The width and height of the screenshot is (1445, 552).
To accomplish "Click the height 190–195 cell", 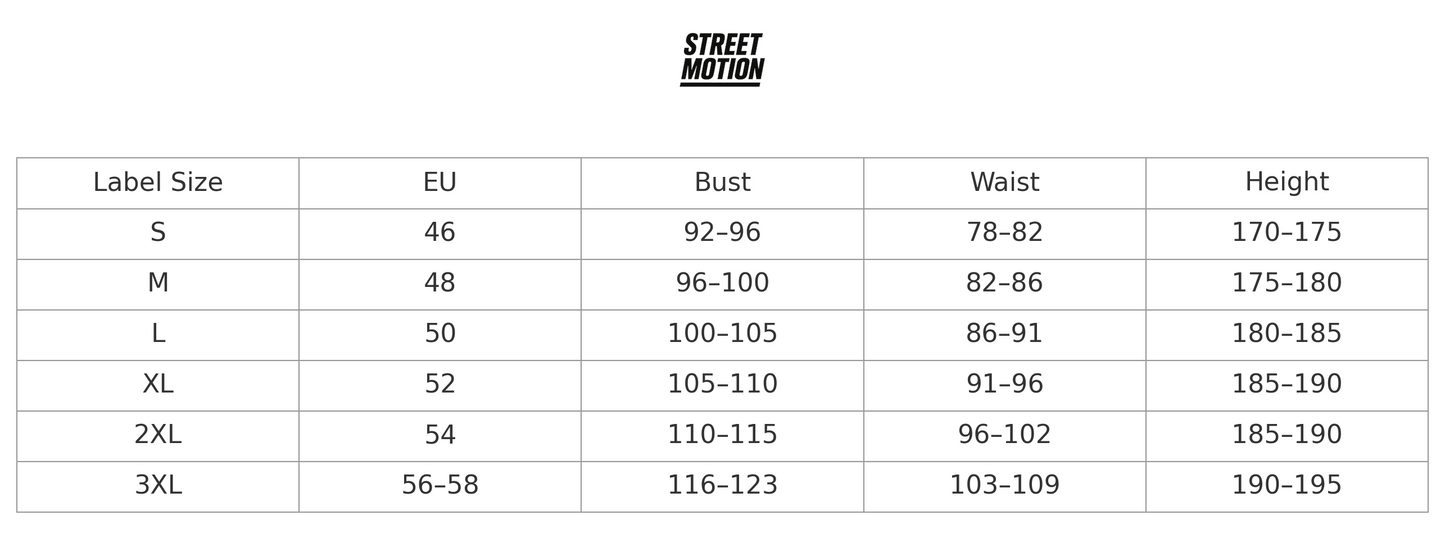I will tap(1287, 487).
